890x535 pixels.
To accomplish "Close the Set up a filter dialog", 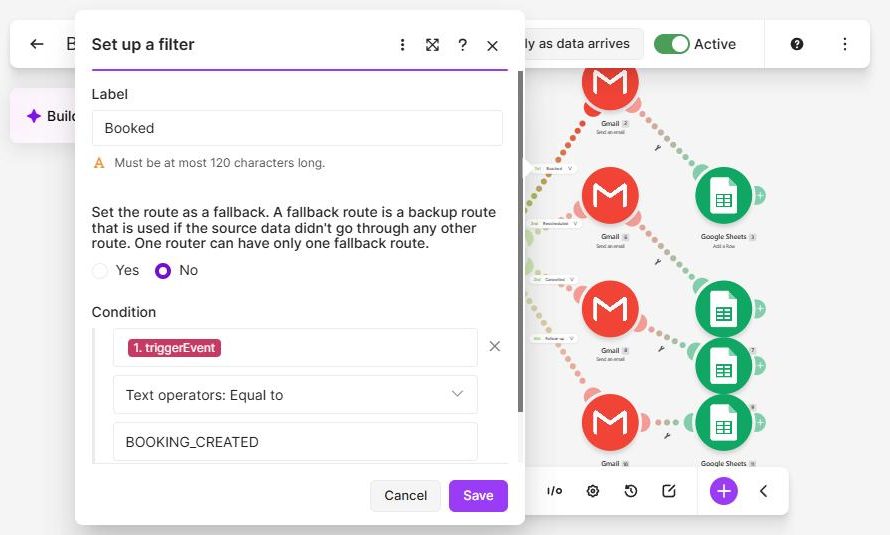I will click(x=492, y=46).
